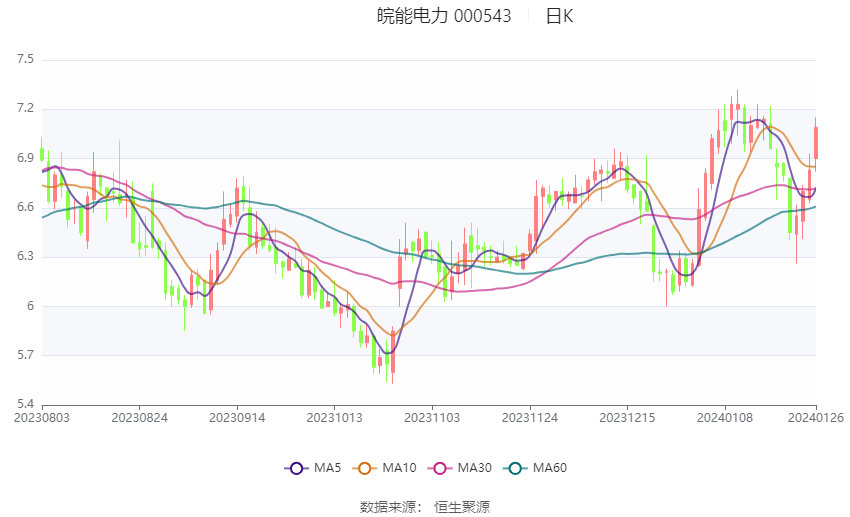The height and width of the screenshot is (517, 850).
Task: Click the 20240126 date axis label
Action: 816,418
